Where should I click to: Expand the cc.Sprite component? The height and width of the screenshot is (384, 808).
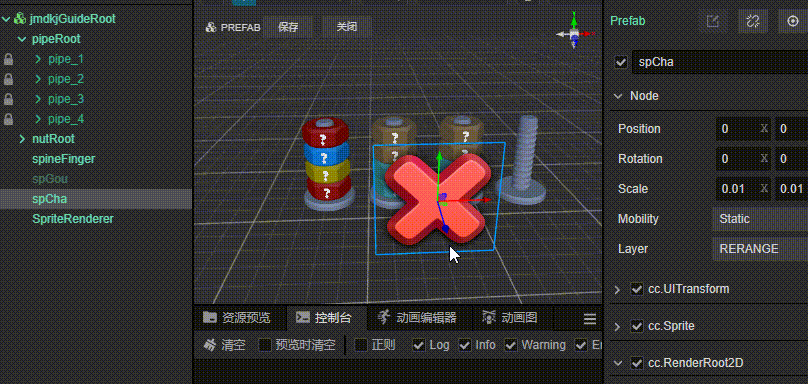[x=617, y=326]
